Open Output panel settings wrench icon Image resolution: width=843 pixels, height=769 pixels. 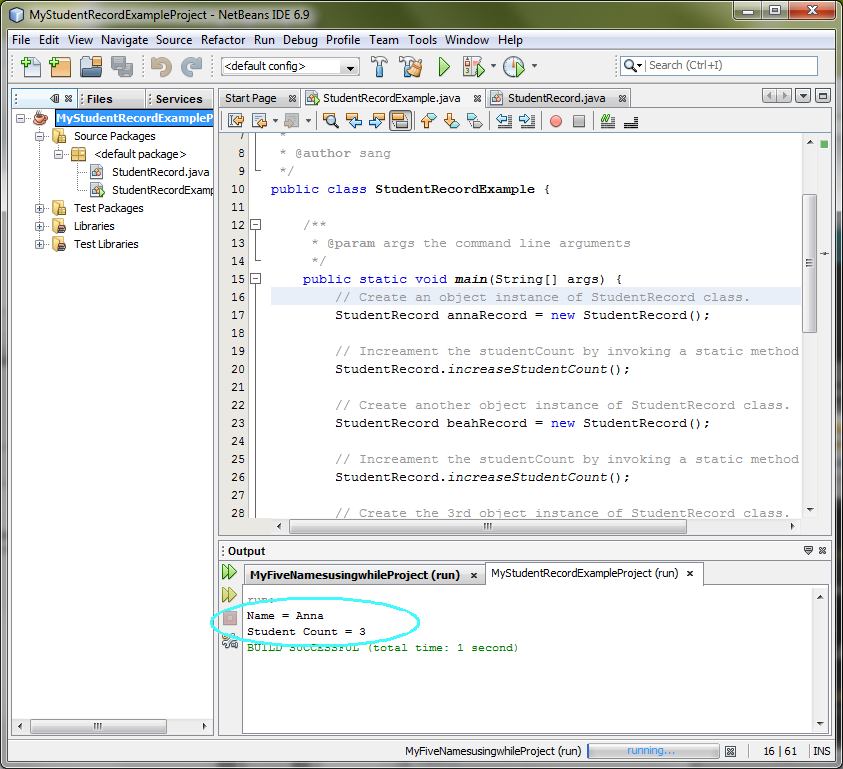click(x=230, y=640)
